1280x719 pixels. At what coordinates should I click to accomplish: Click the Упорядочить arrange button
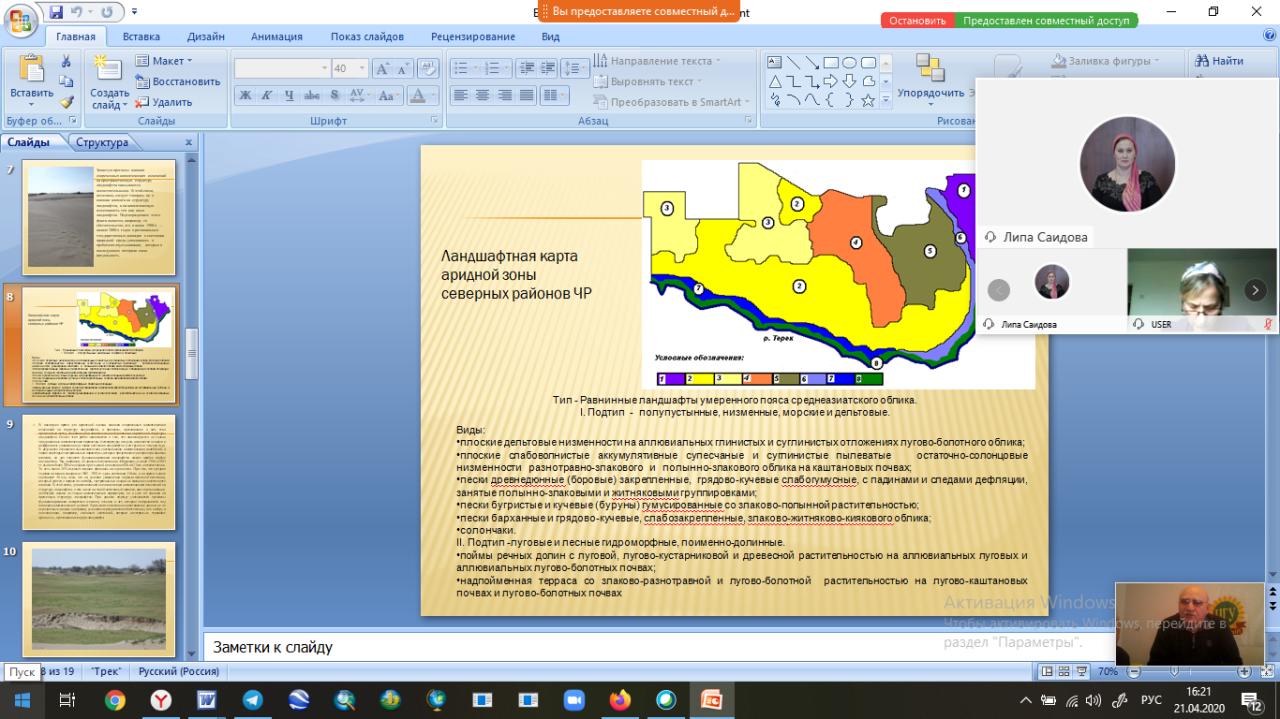coord(930,78)
